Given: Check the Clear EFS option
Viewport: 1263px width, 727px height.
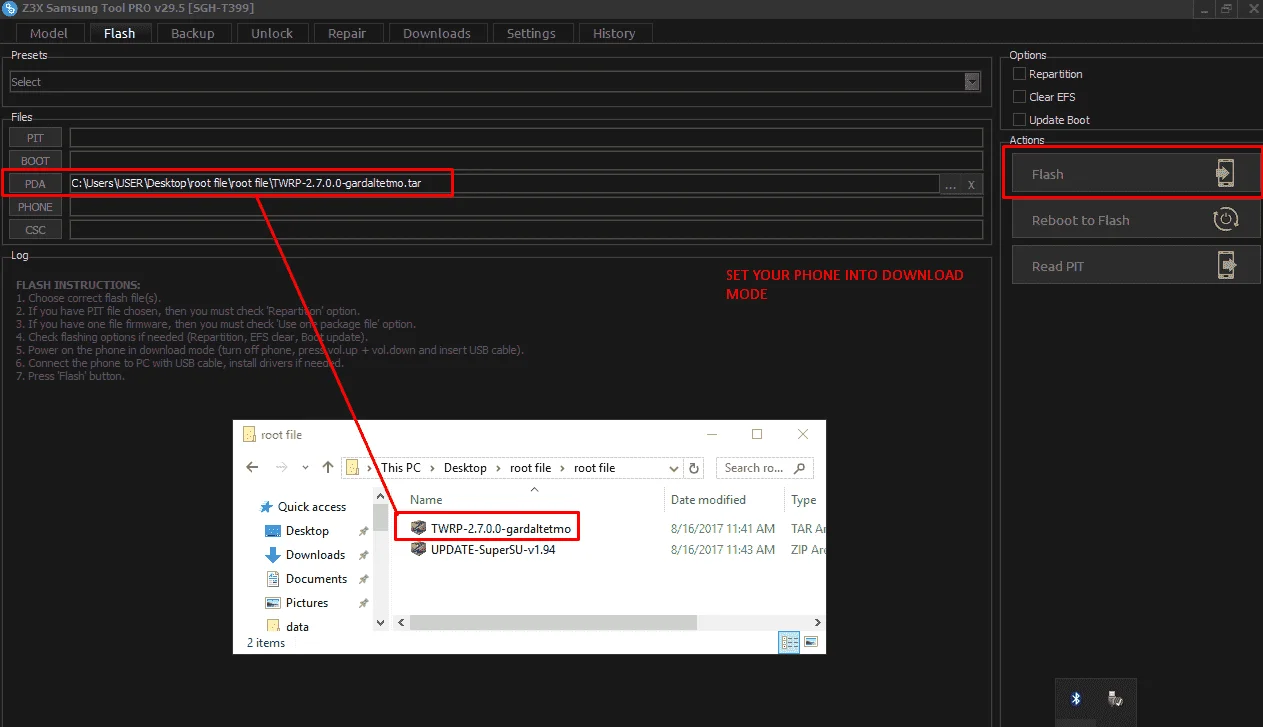Looking at the screenshot, I should 1019,97.
